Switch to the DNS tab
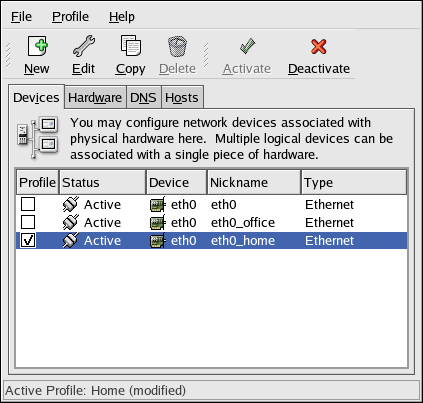423x403 pixels. point(143,97)
